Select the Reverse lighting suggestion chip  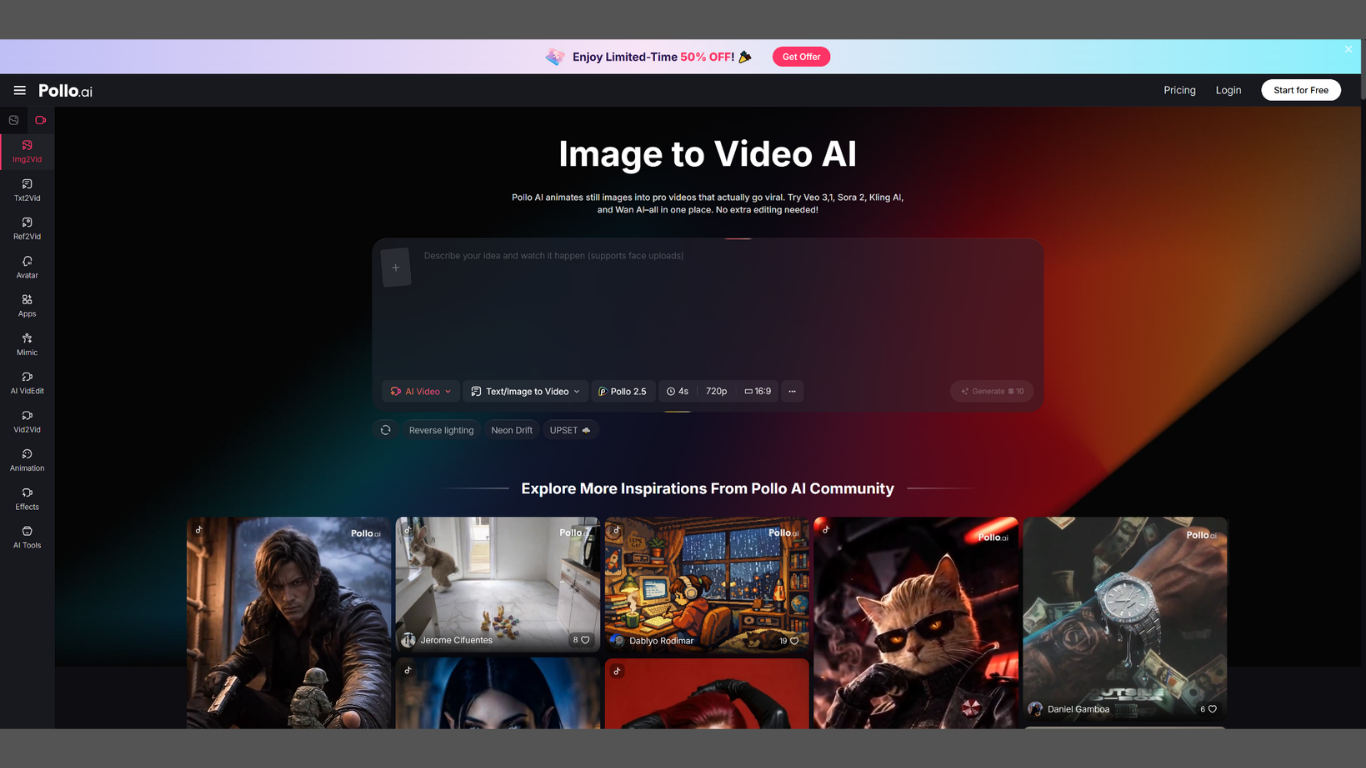pos(441,430)
